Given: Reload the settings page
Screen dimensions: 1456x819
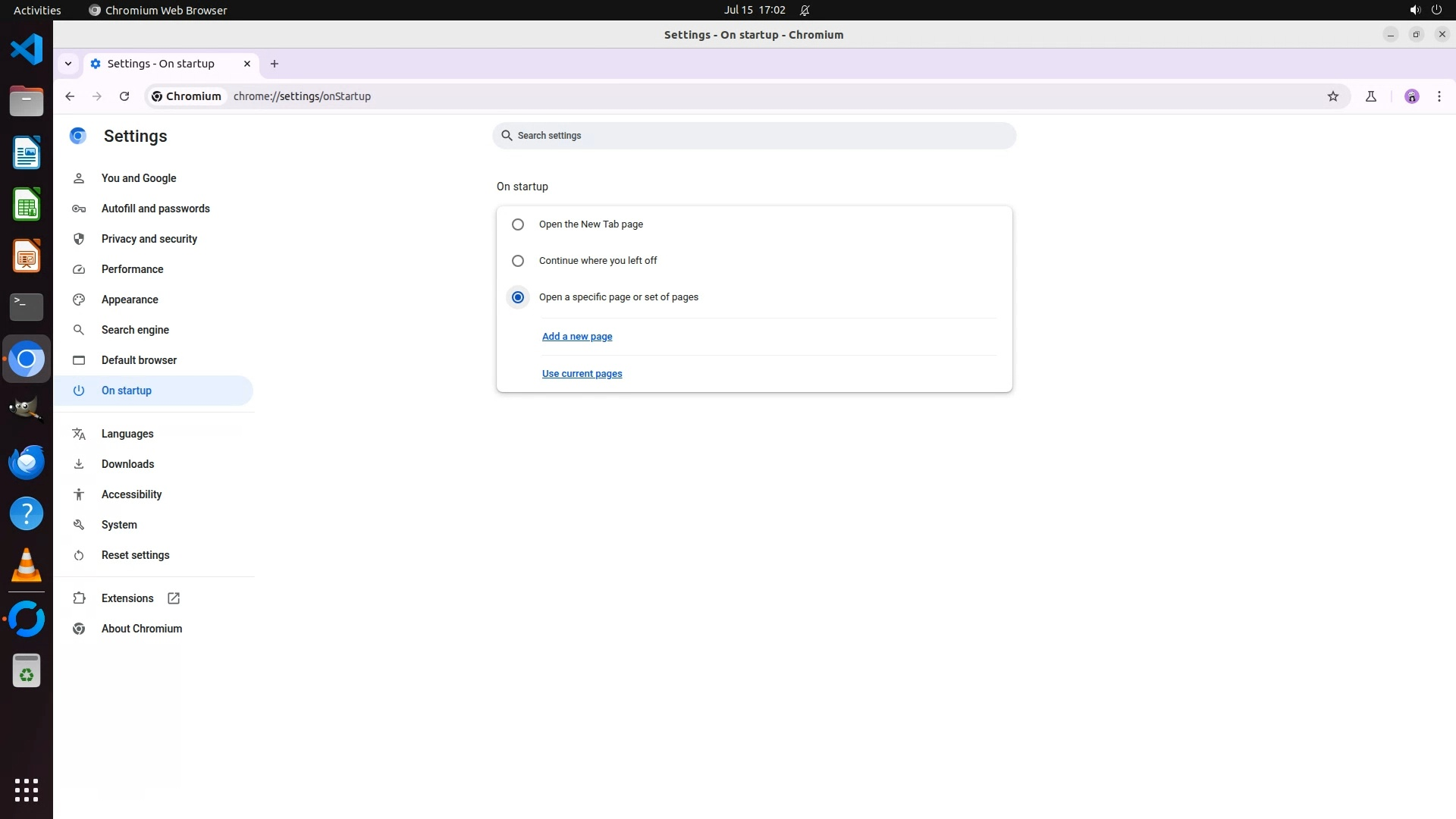Looking at the screenshot, I should pos(124,96).
